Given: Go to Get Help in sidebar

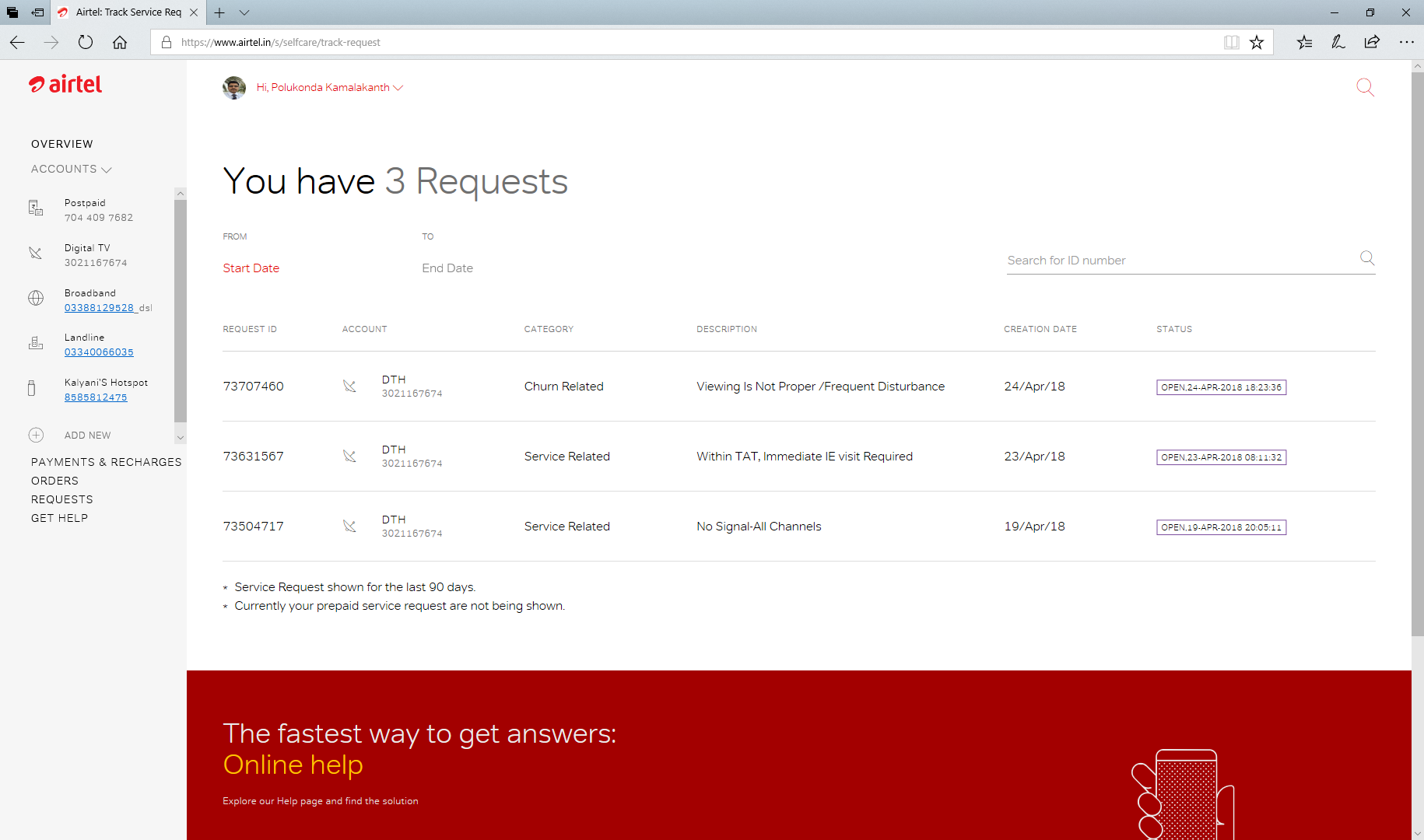Looking at the screenshot, I should click(59, 518).
